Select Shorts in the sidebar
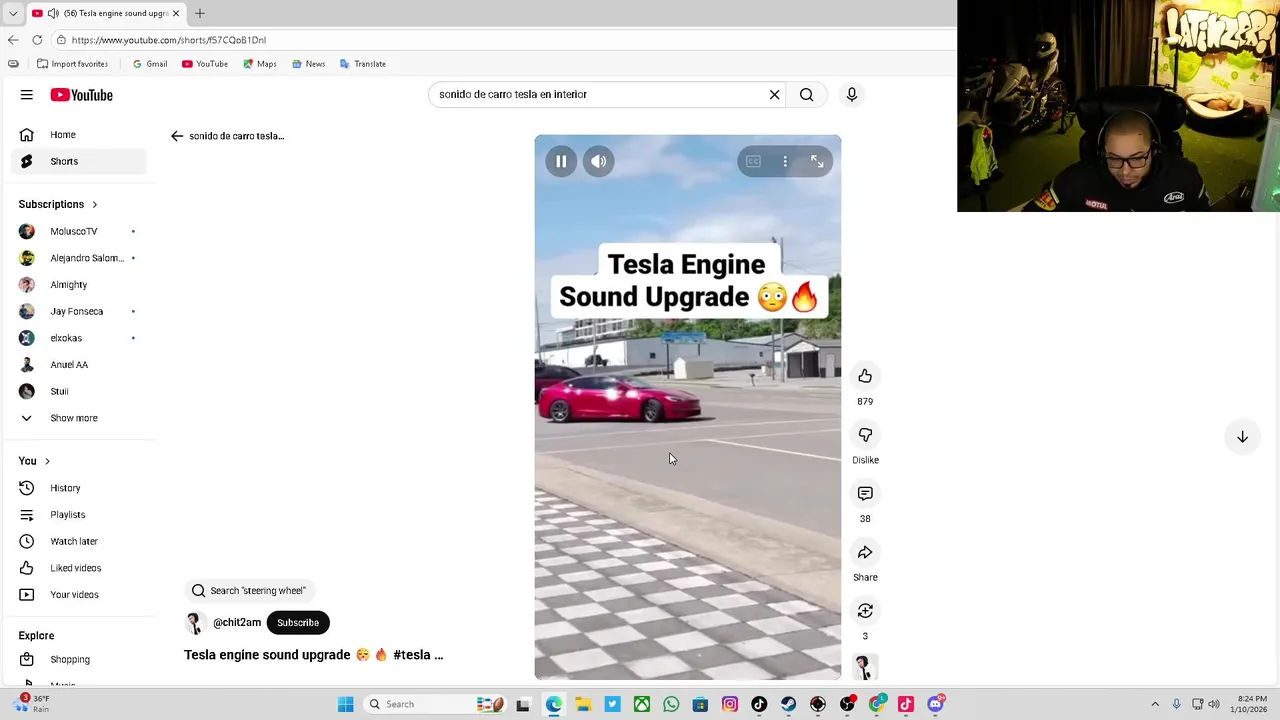This screenshot has width=1280, height=720. click(x=79, y=161)
